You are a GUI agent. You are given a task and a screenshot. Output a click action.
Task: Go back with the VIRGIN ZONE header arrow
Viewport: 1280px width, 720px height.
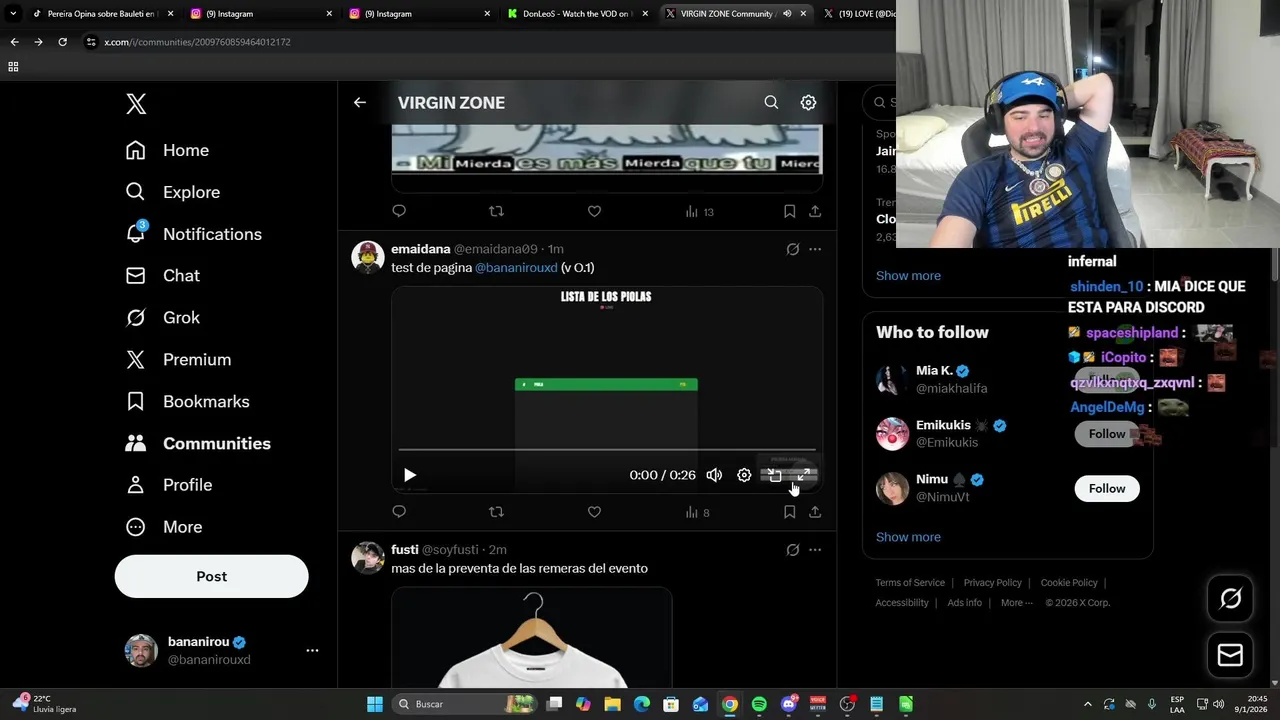[x=359, y=102]
